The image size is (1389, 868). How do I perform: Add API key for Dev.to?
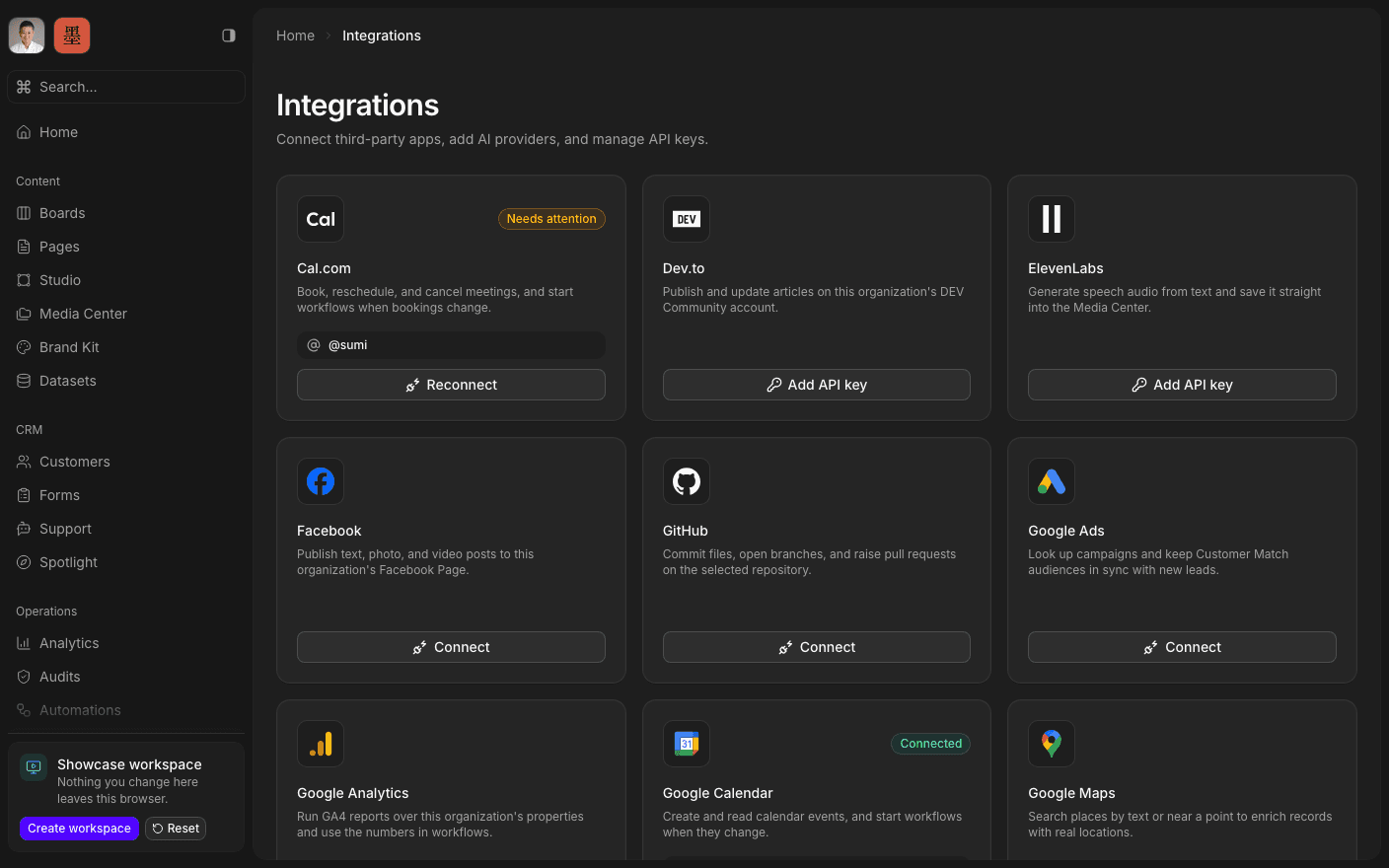[x=817, y=385]
